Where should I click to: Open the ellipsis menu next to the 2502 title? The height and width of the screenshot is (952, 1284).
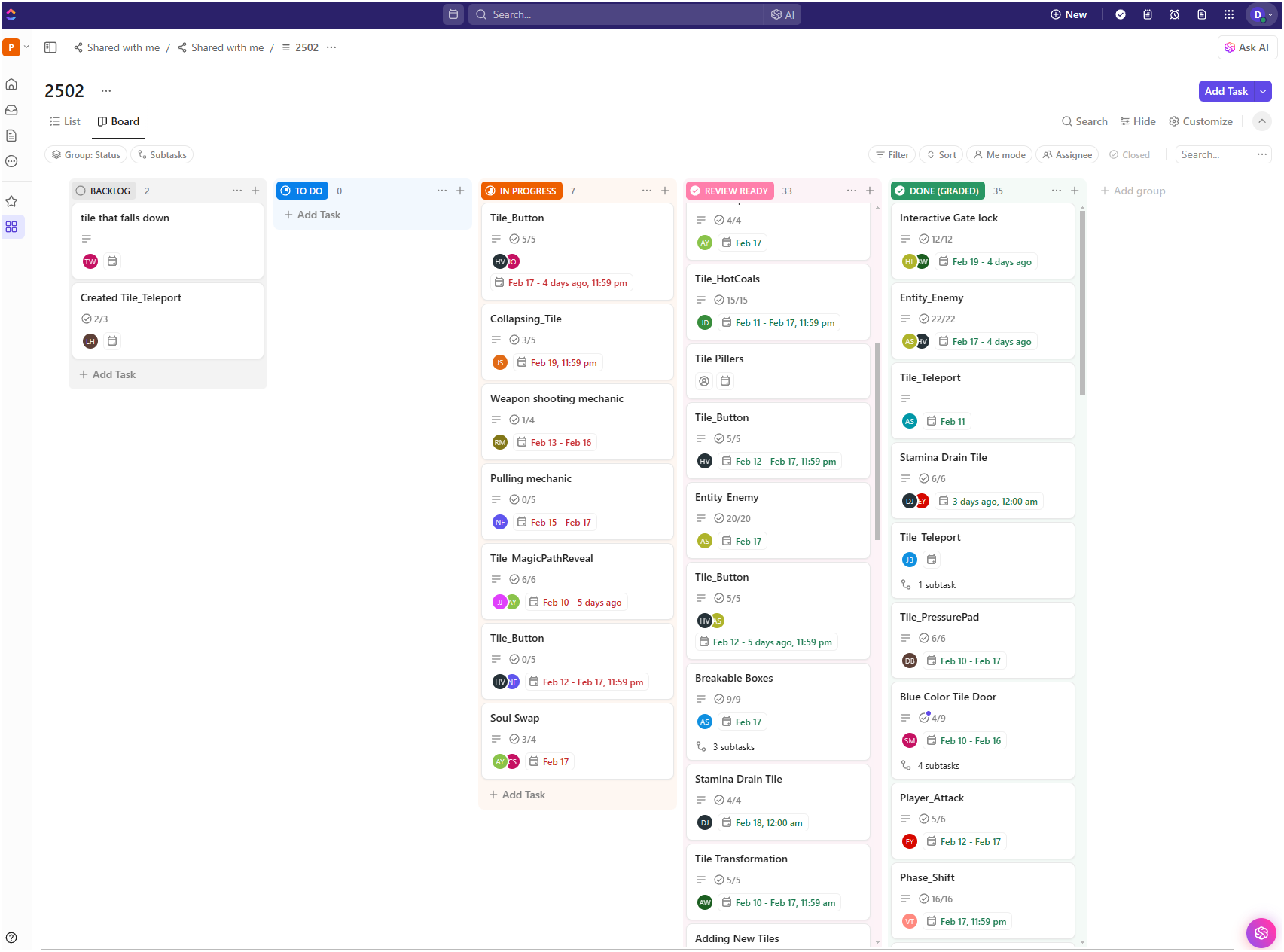106,91
